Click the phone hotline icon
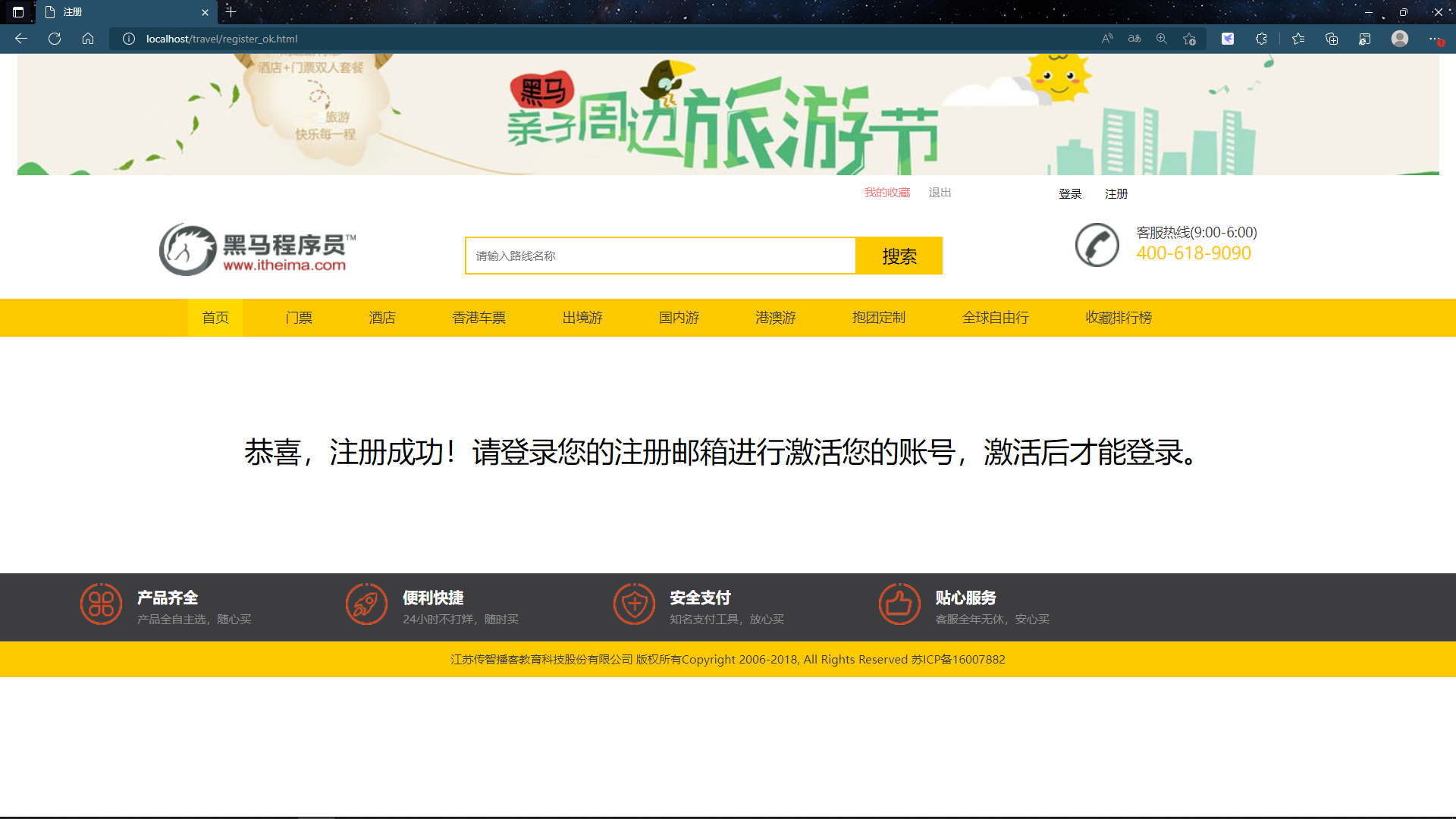This screenshot has height=819, width=1456. (x=1097, y=245)
